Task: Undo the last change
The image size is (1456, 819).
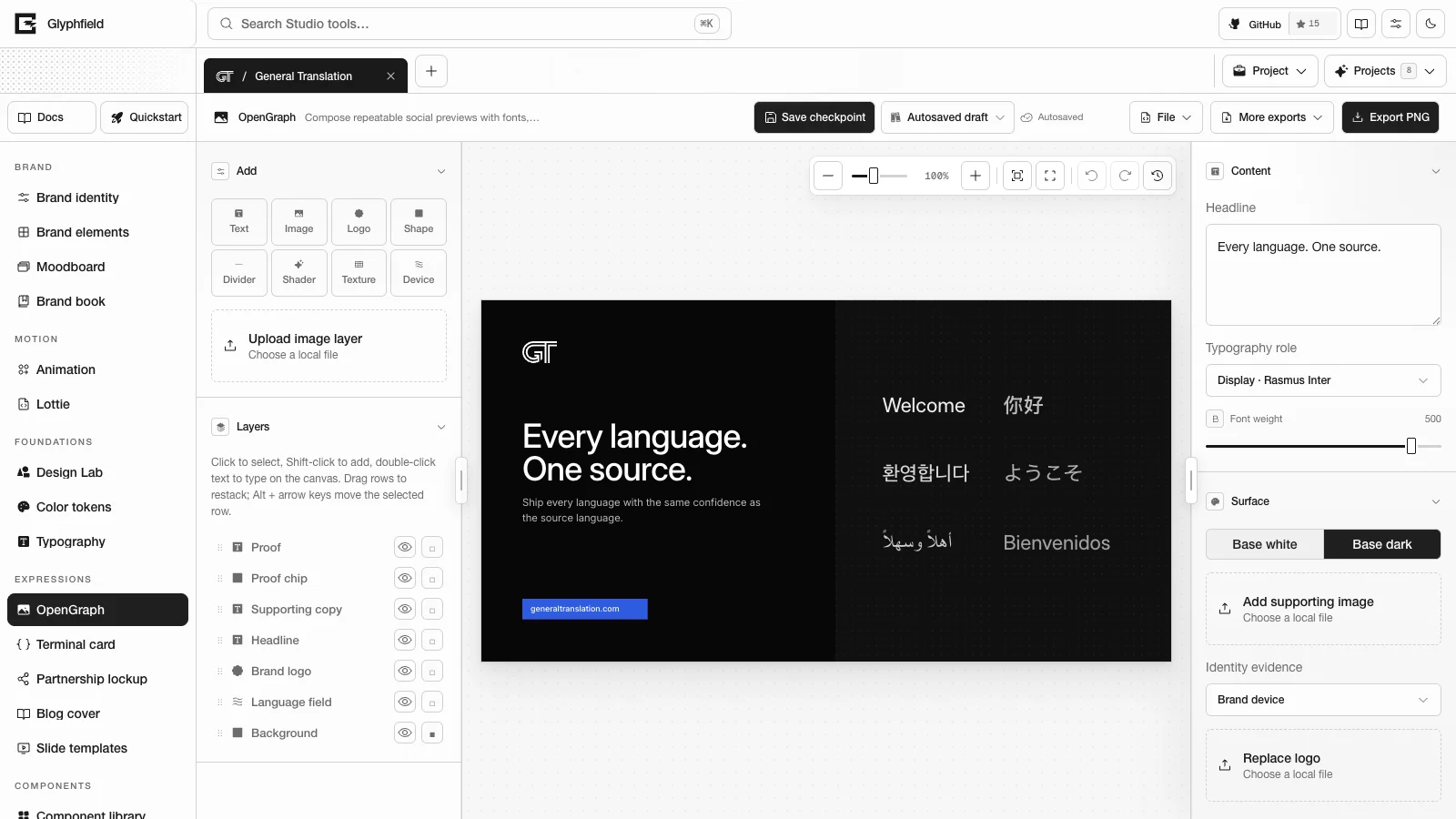Action: 1092,176
